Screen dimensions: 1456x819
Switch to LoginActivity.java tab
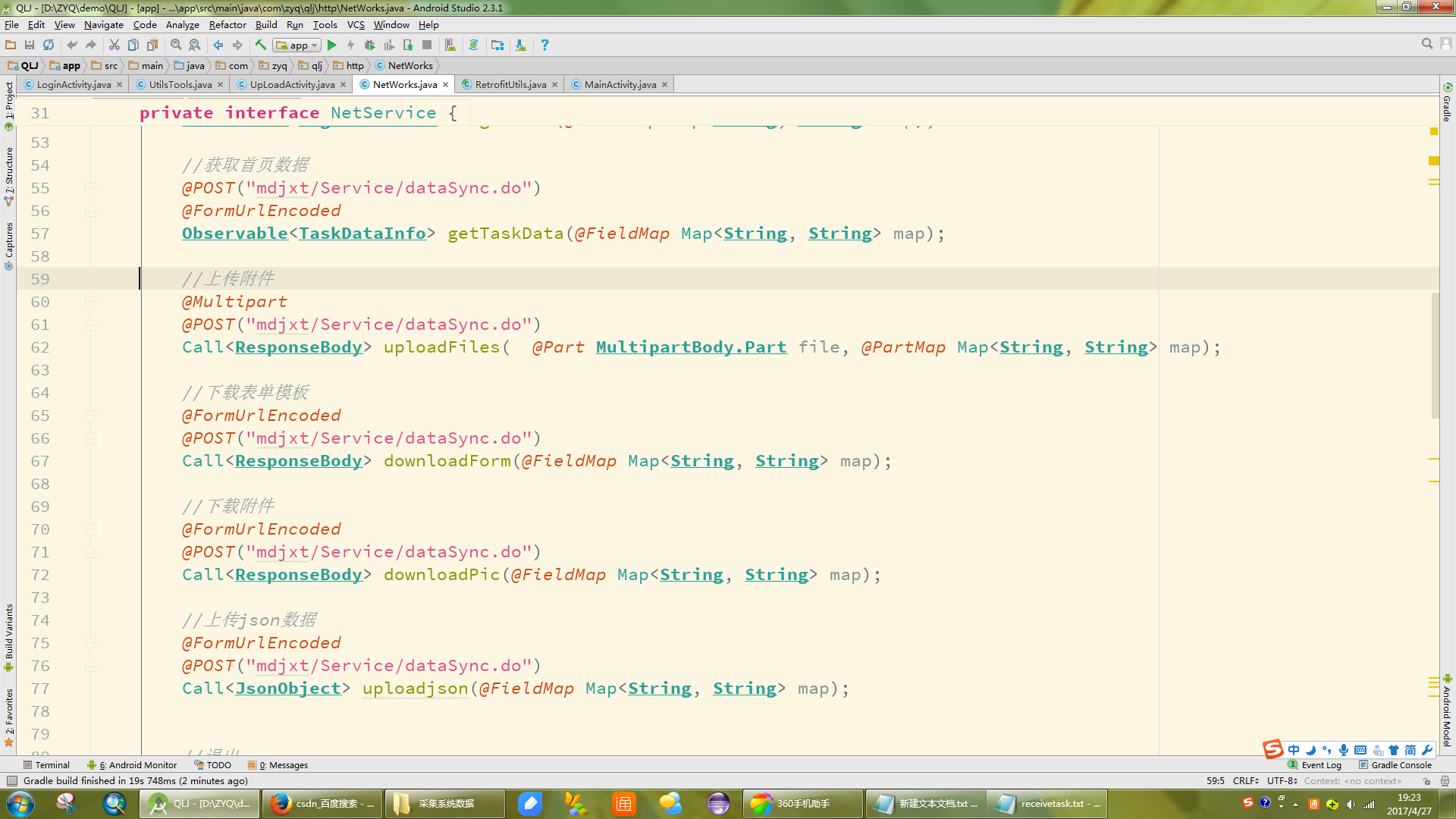[x=74, y=84]
